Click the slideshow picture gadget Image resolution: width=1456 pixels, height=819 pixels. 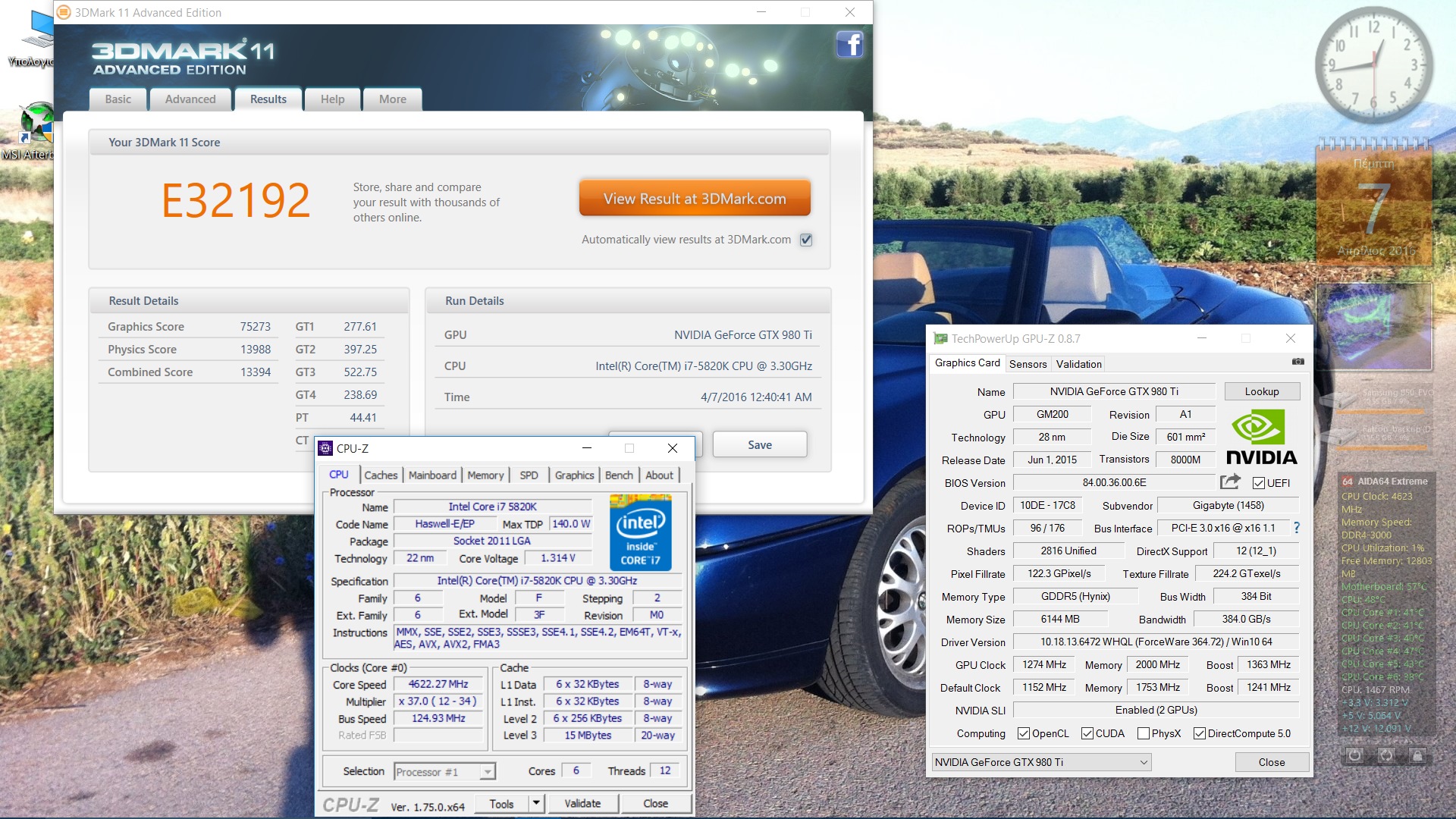point(1373,326)
